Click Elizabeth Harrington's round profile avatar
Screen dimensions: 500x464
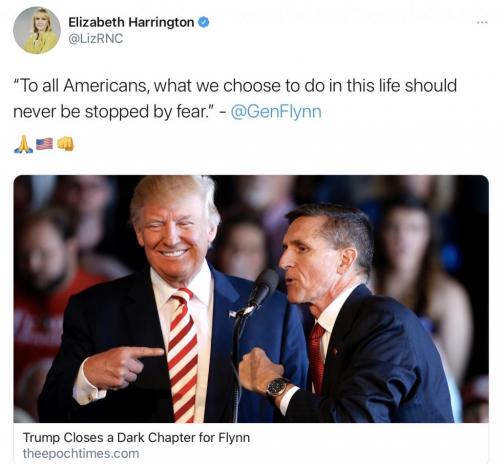[37, 30]
